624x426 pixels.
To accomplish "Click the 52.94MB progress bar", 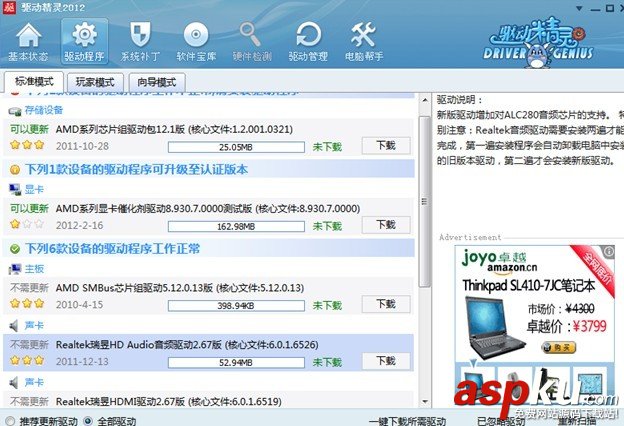I will (236, 363).
